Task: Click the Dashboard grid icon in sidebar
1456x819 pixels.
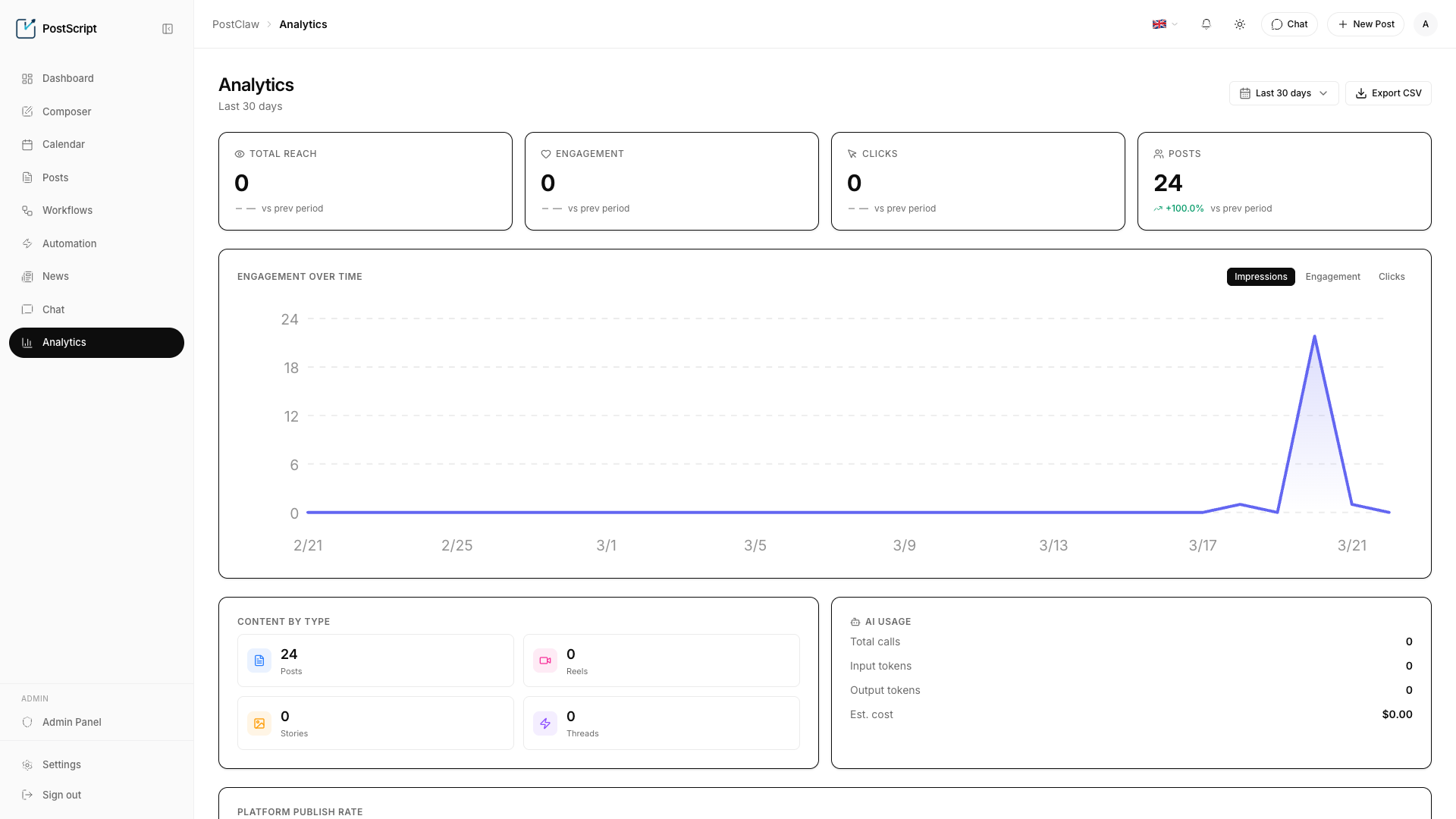Action: coord(27,79)
